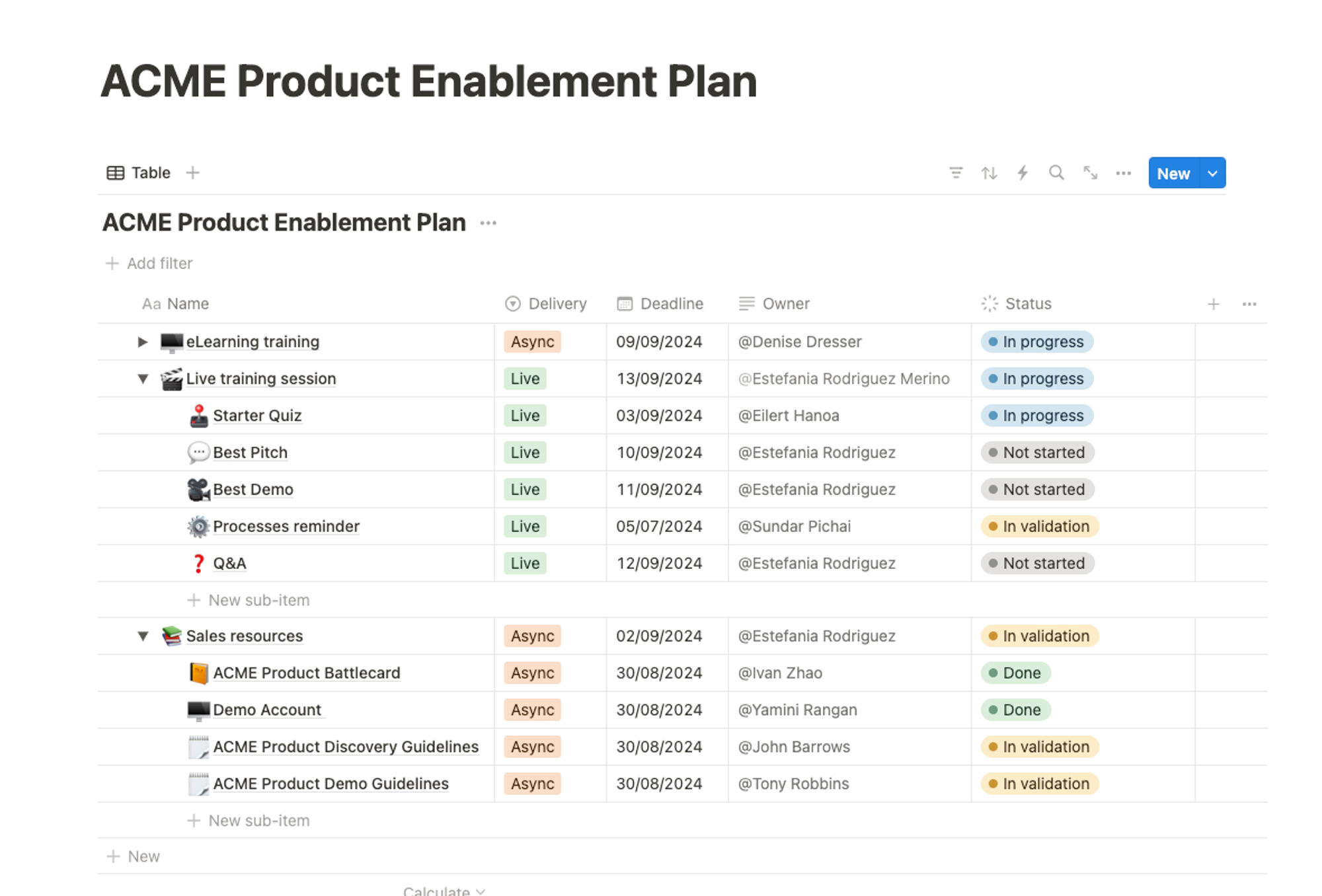Screen dimensions: 1322x896
Task: Click the blue New button
Action: 1173,173
